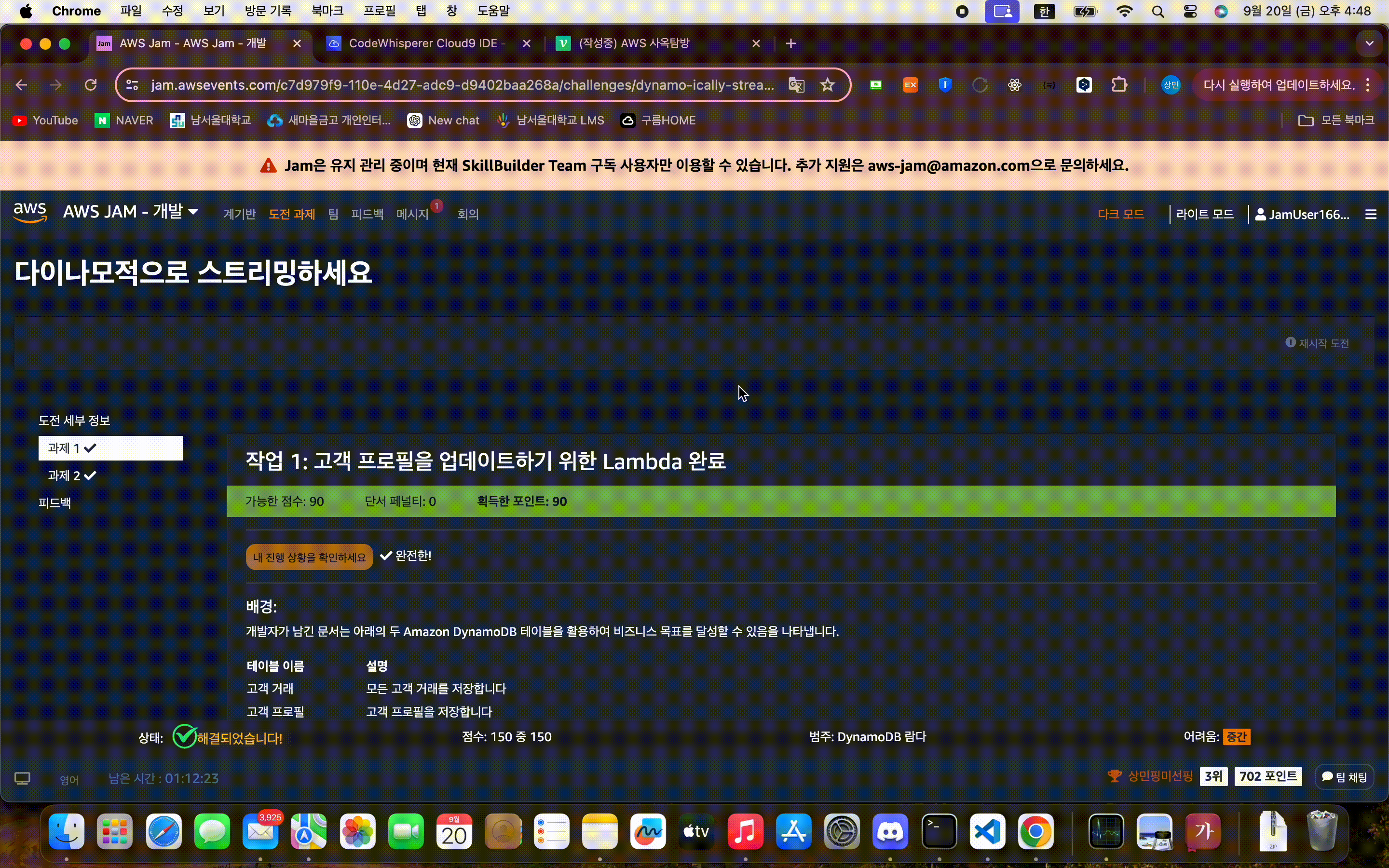
Task: Click the 내 진행 상황을 확인하세요 button
Action: 309,557
